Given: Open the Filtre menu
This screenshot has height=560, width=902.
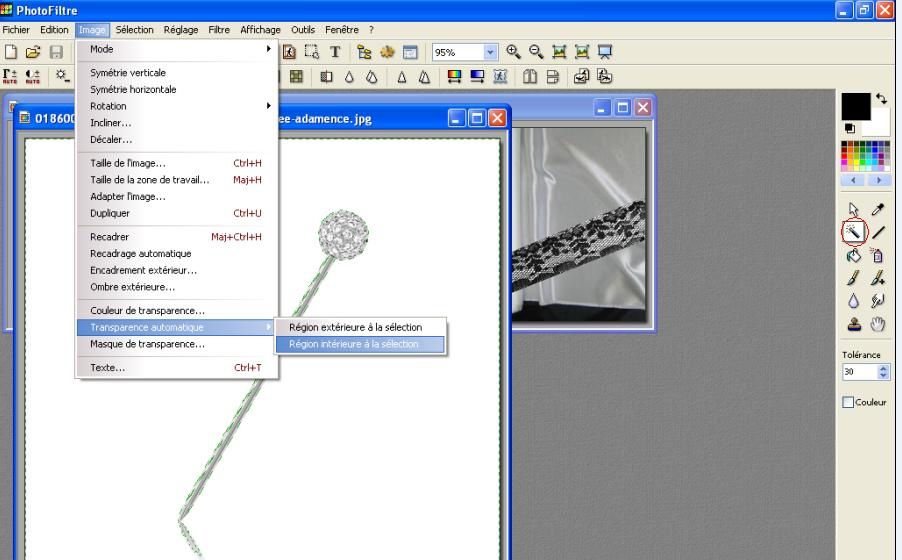Looking at the screenshot, I should 219,29.
